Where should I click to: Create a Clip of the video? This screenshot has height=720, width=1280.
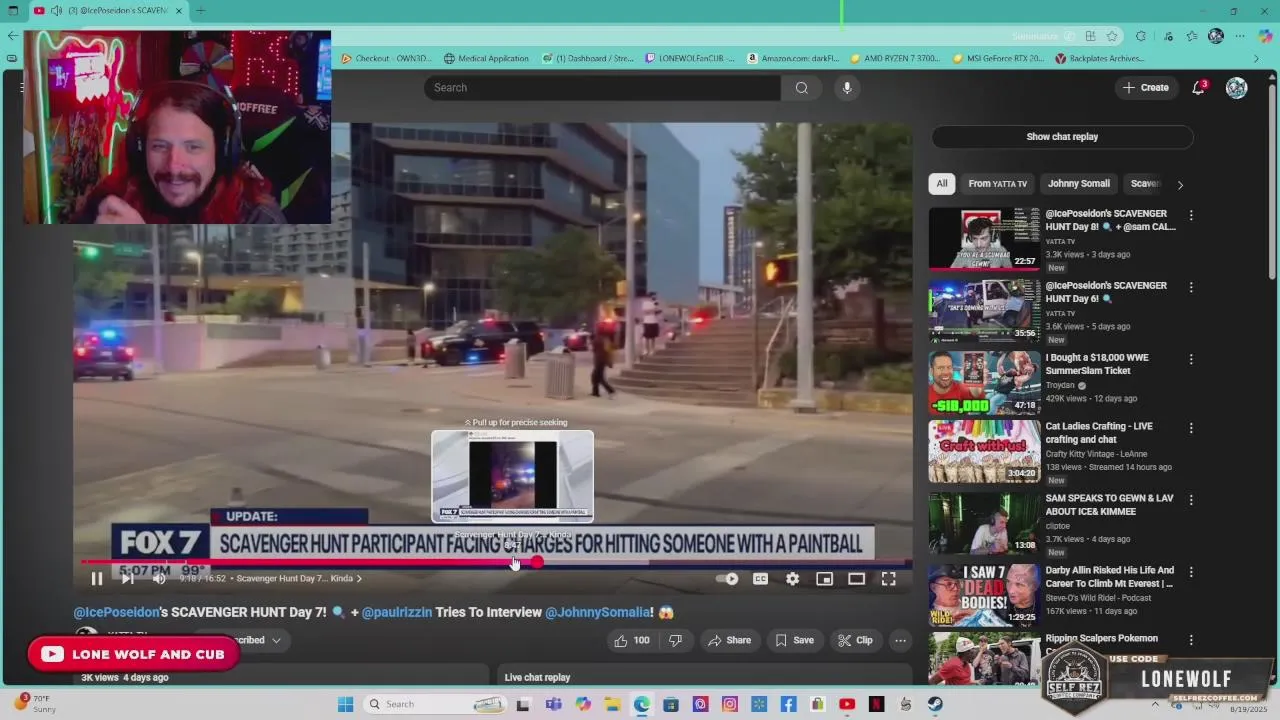click(x=855, y=640)
